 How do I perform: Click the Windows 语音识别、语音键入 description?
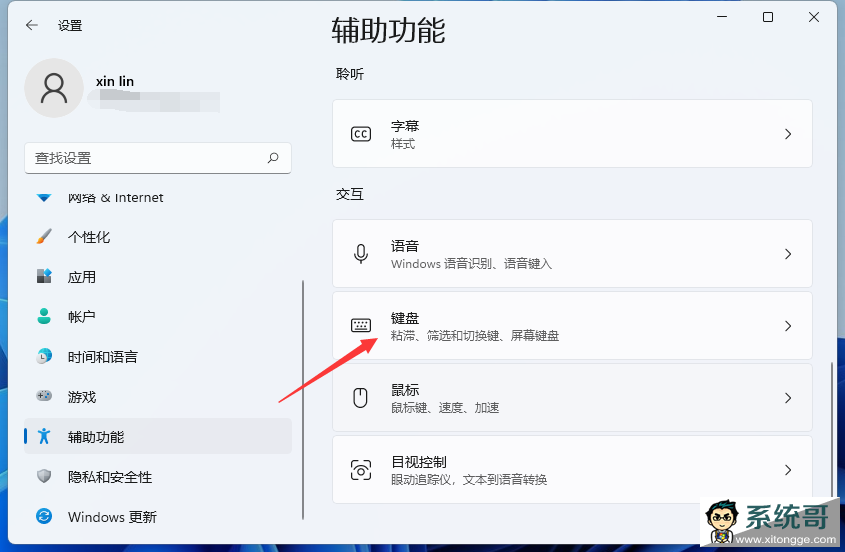coord(472,264)
